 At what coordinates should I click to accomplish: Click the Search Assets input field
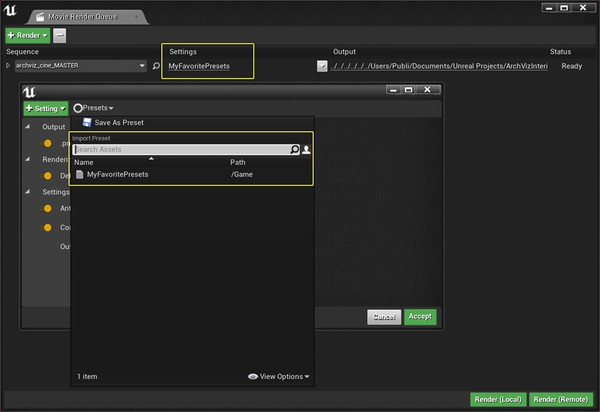click(x=182, y=150)
